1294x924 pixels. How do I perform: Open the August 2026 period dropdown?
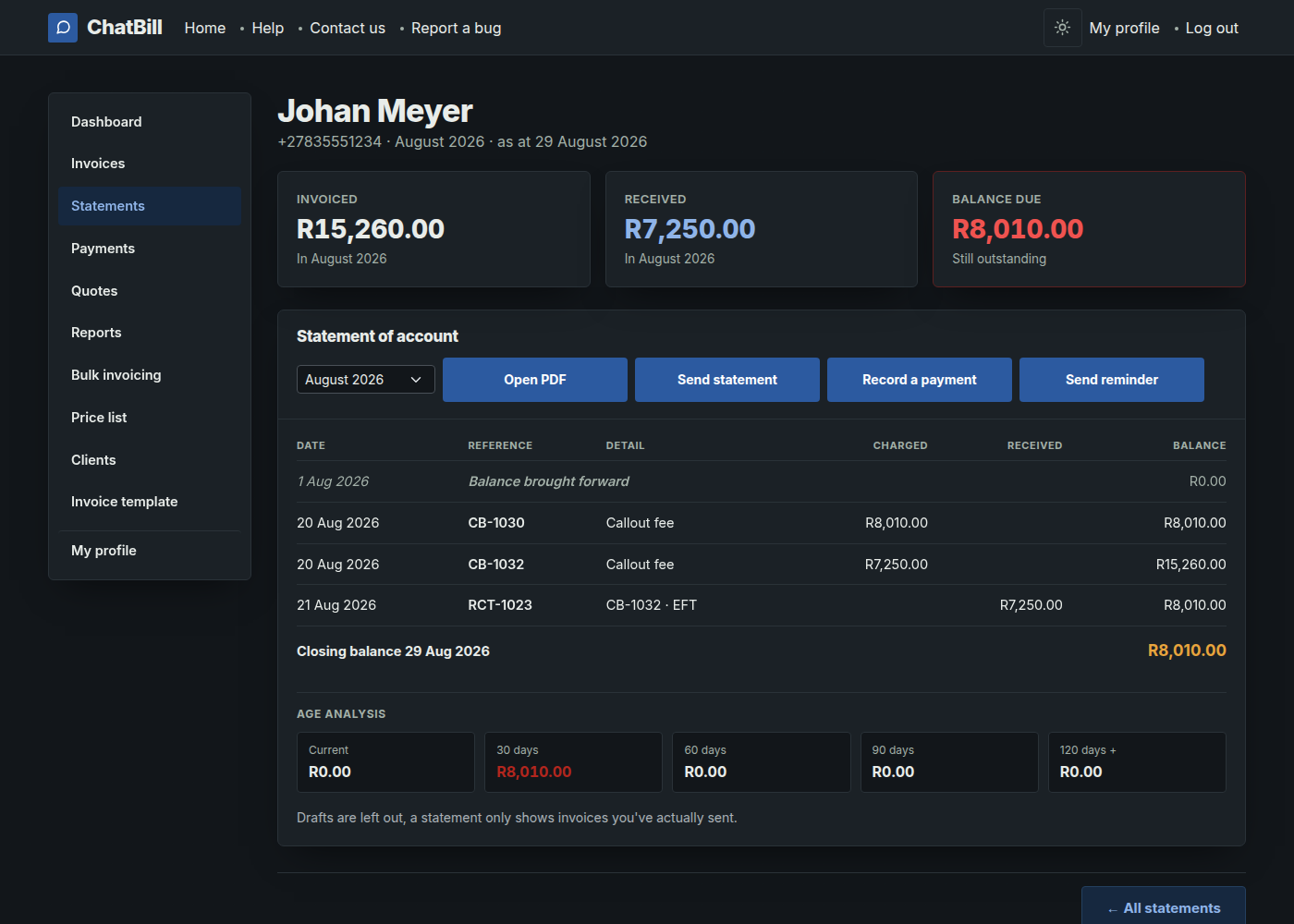366,380
